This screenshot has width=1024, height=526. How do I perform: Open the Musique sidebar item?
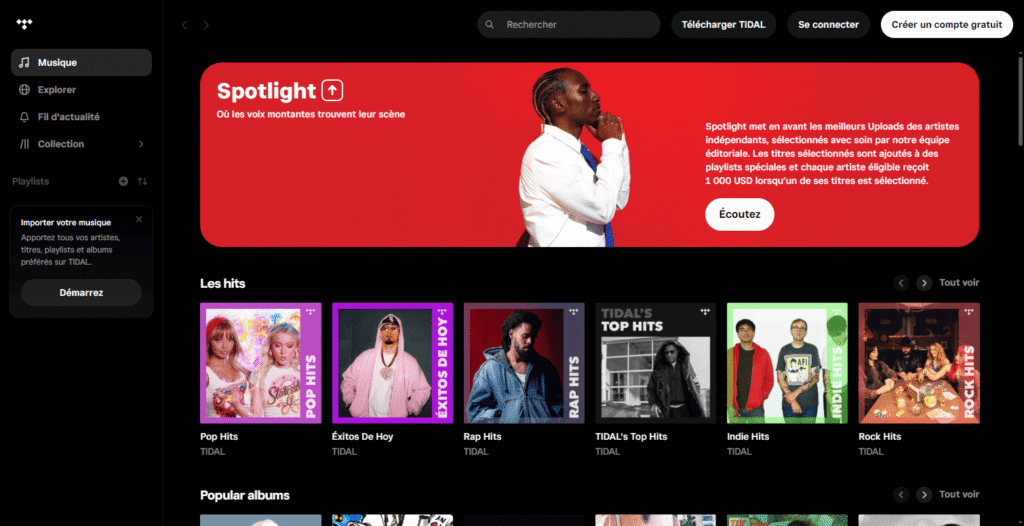coord(81,63)
